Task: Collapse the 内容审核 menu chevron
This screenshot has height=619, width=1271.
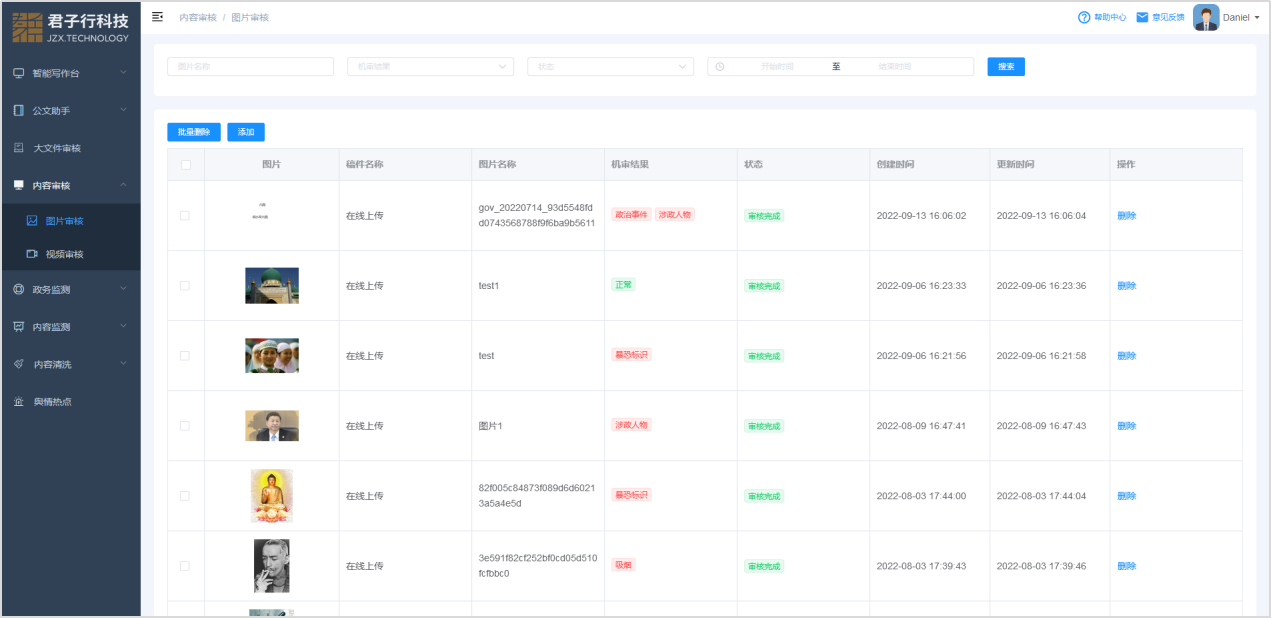Action: [123, 185]
